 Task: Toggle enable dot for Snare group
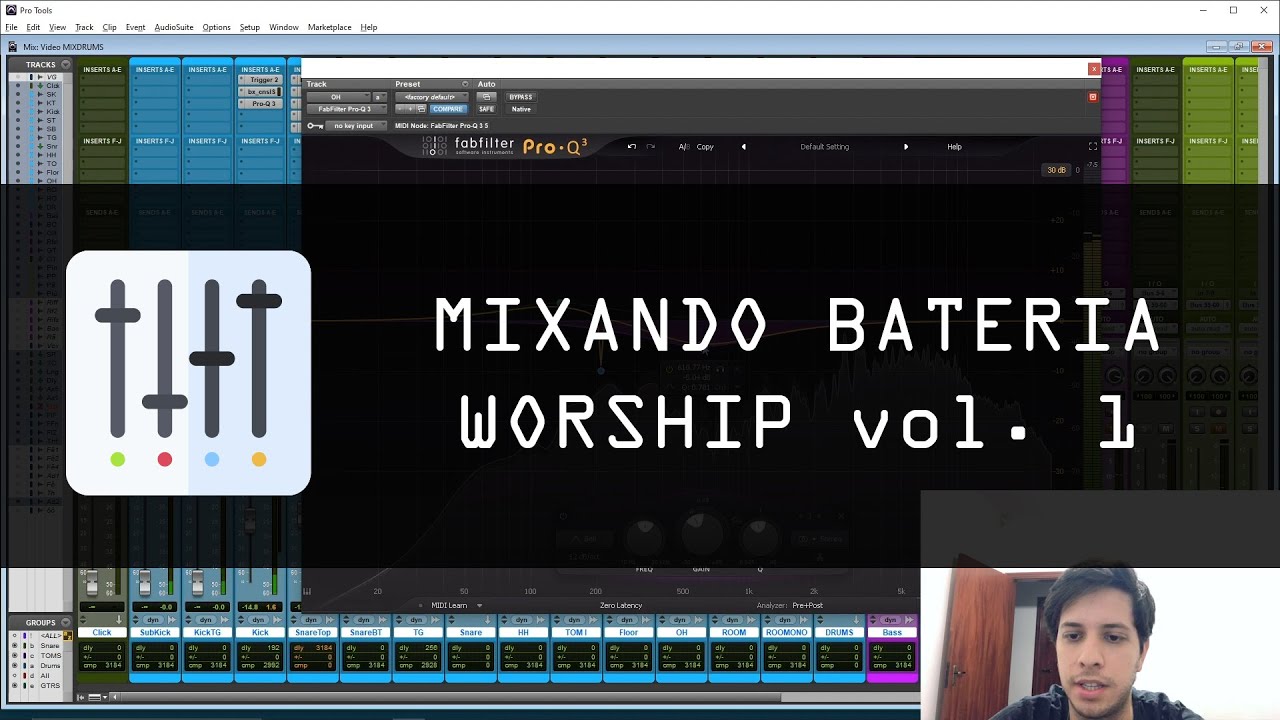[14, 645]
